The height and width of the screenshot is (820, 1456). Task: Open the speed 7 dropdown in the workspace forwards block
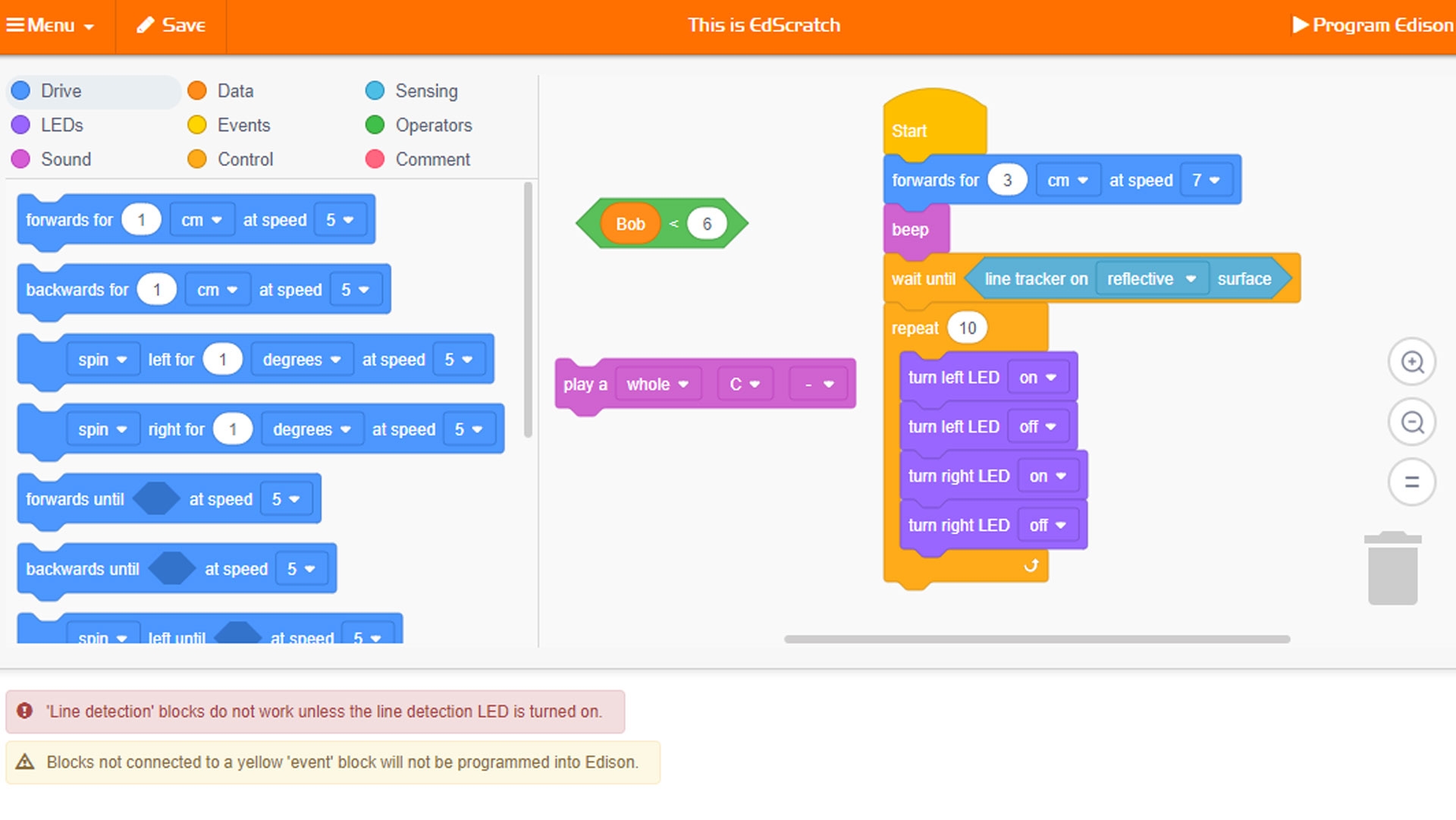1206,181
